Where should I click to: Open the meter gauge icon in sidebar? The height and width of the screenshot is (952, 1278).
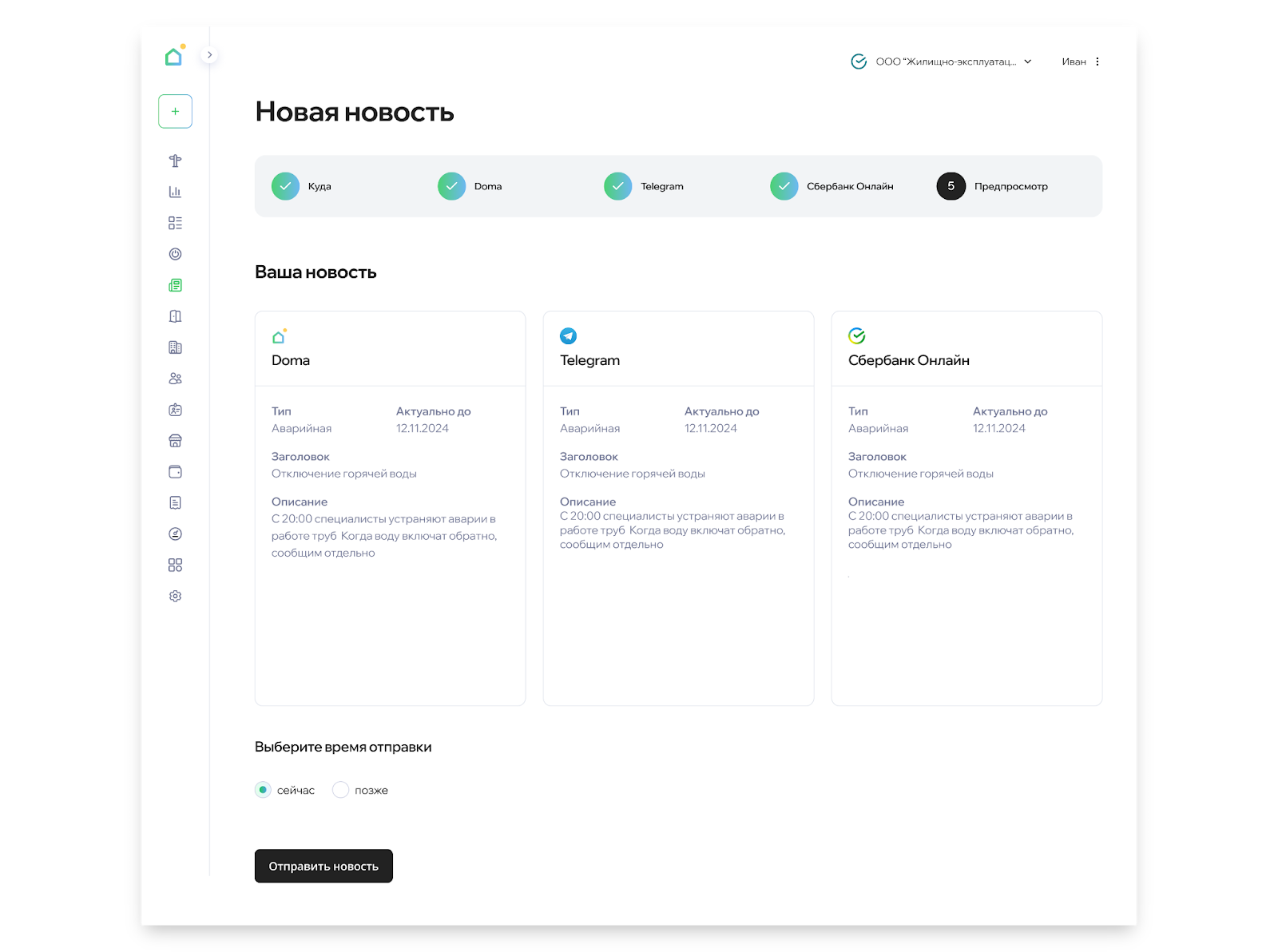(x=175, y=534)
